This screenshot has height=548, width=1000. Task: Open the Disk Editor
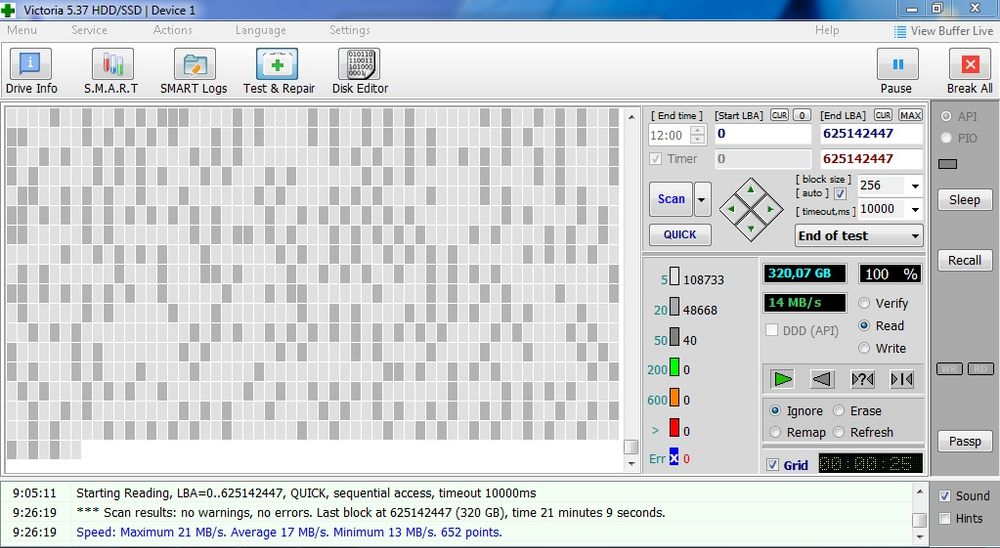click(360, 71)
